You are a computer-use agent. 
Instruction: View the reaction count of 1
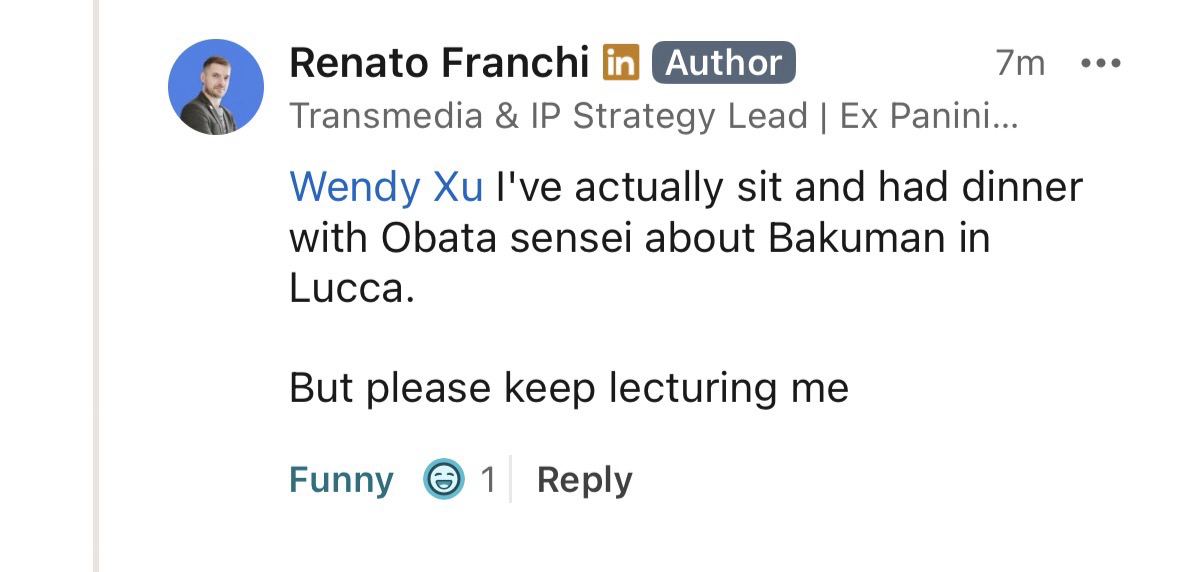(488, 480)
